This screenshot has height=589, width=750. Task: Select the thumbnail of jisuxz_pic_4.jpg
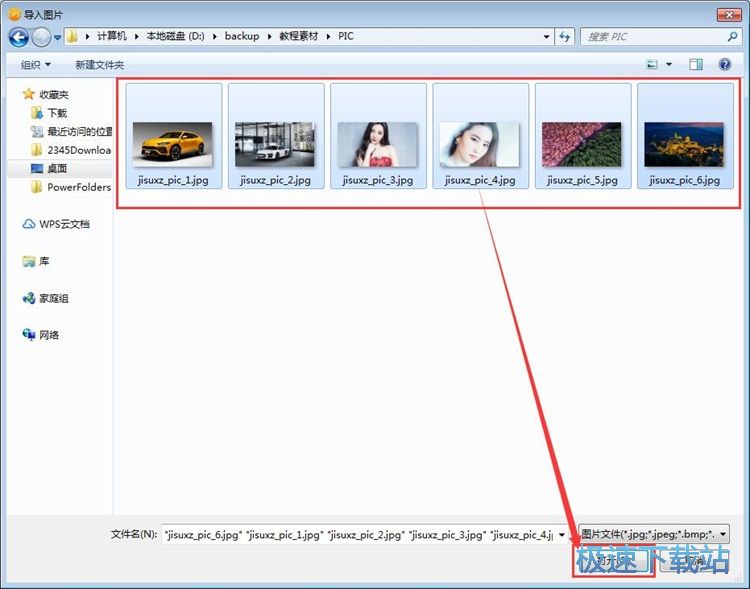479,144
